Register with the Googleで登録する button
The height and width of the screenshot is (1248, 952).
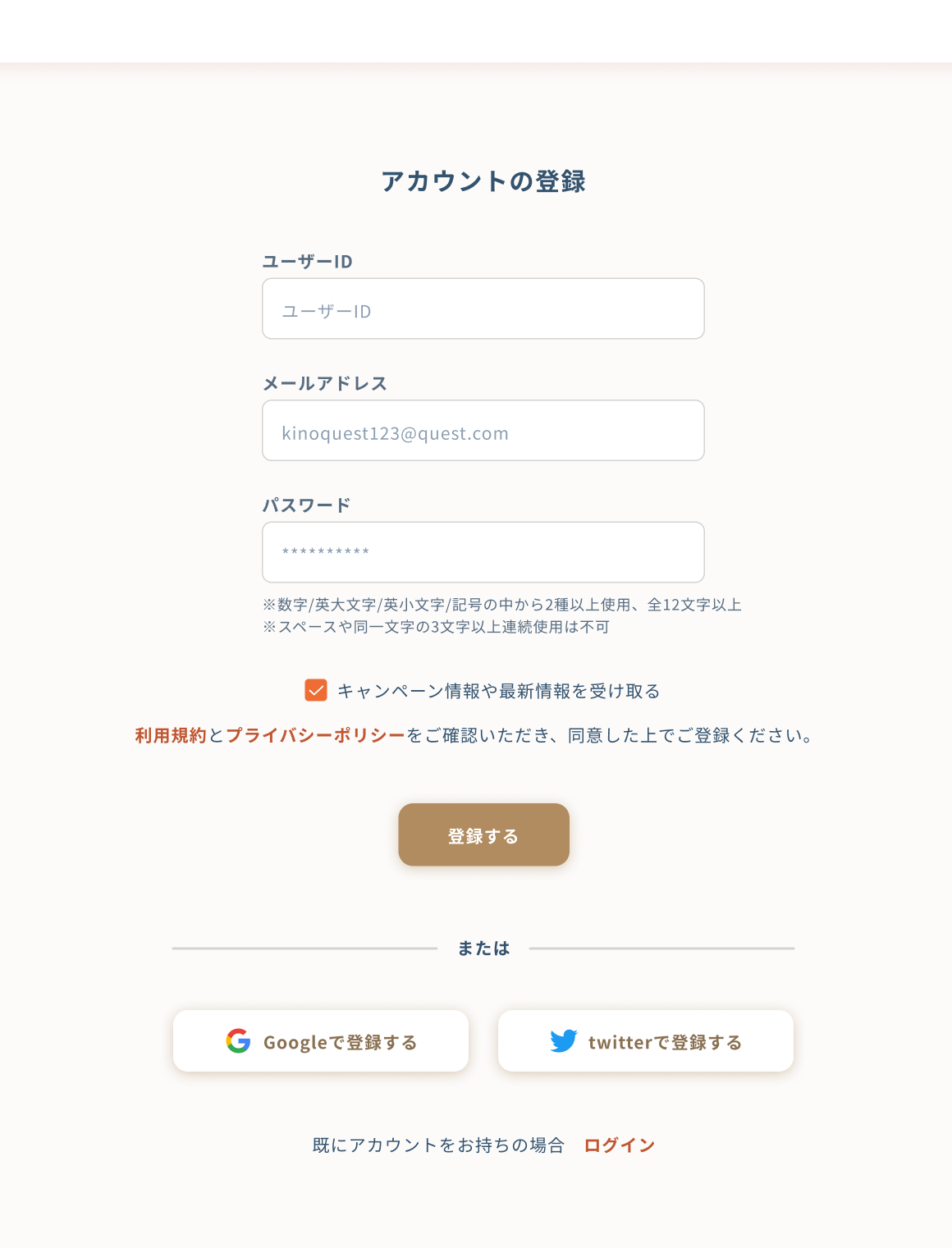pyautogui.click(x=321, y=1040)
